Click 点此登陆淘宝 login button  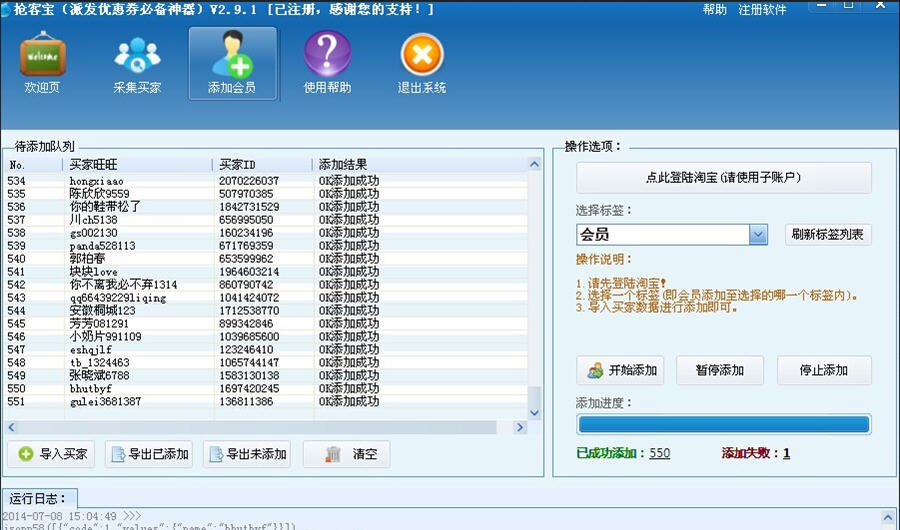pyautogui.click(x=724, y=178)
